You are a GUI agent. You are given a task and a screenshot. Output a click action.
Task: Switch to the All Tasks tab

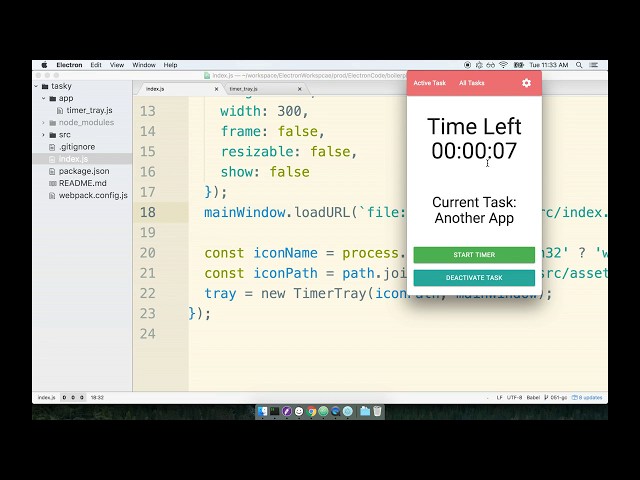(x=471, y=83)
